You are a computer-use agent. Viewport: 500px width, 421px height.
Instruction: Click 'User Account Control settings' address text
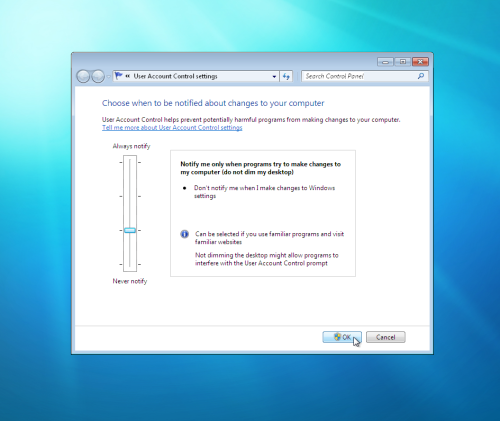click(175, 76)
